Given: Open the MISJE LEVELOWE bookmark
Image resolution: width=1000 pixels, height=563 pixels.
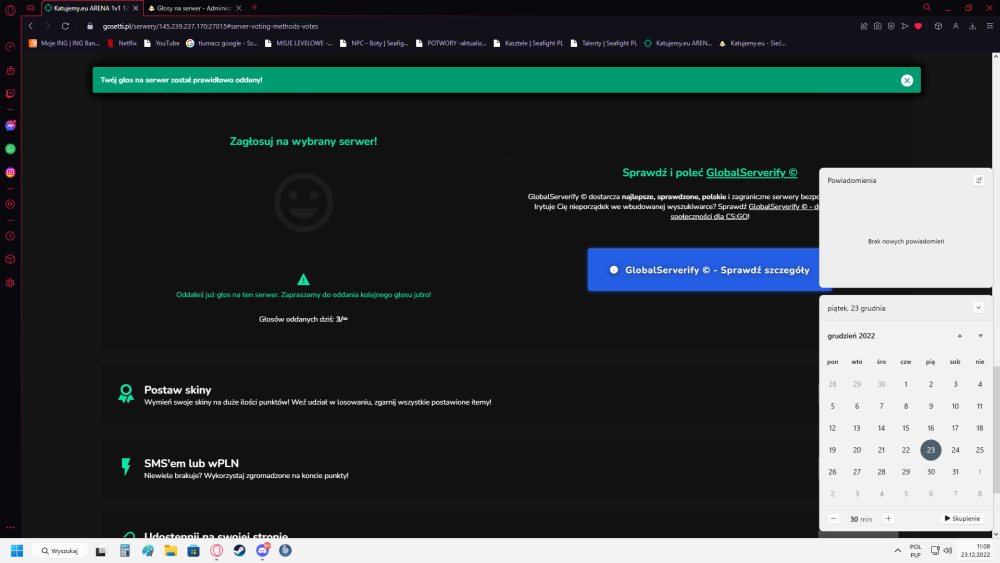Looking at the screenshot, I should (x=298, y=43).
